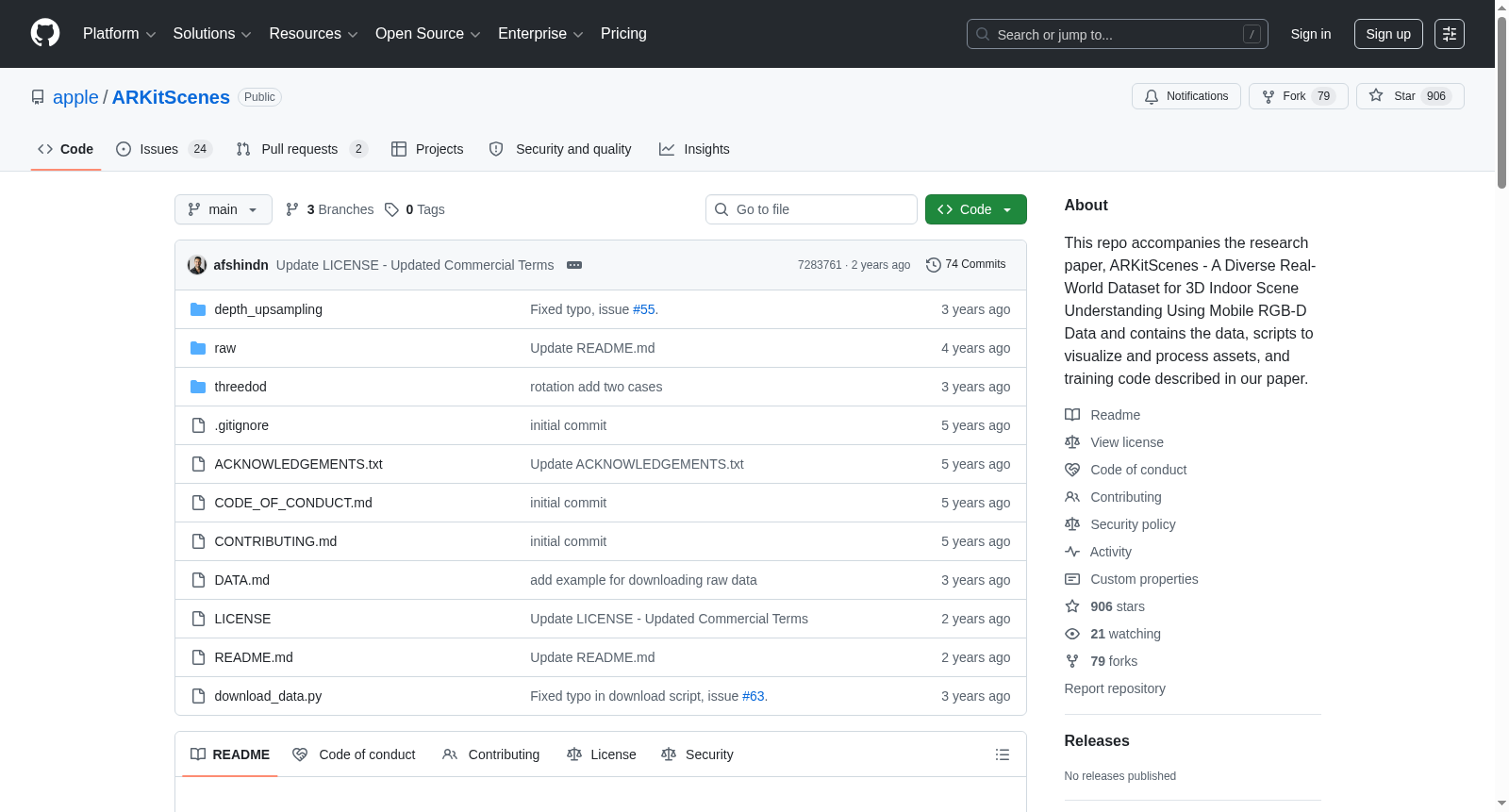Open the DATA.md file name

point(242,580)
